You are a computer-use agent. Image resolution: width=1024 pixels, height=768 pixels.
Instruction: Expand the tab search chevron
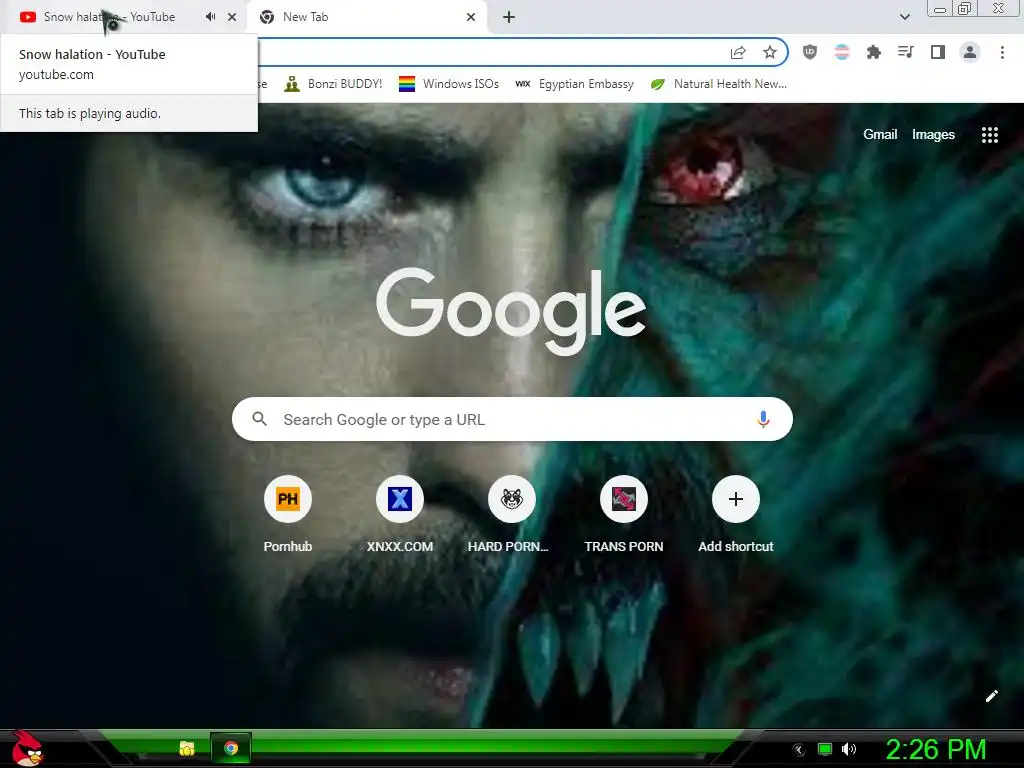click(904, 17)
